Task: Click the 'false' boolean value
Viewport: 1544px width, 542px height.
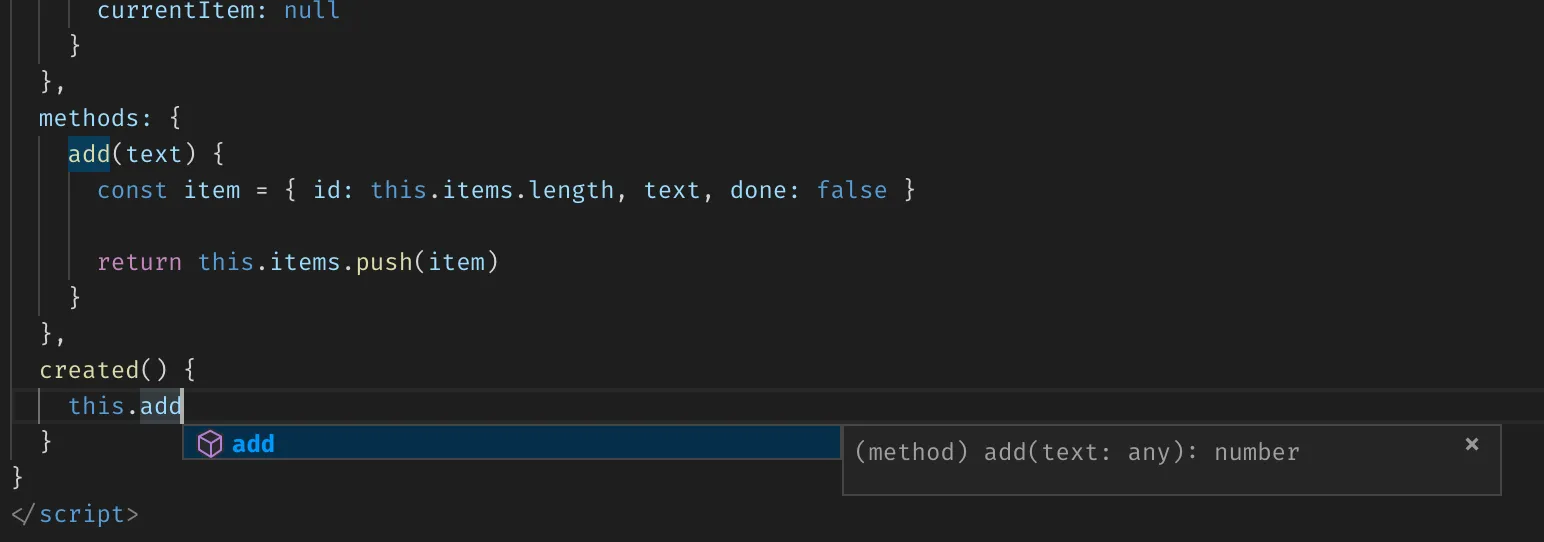Action: 852,190
